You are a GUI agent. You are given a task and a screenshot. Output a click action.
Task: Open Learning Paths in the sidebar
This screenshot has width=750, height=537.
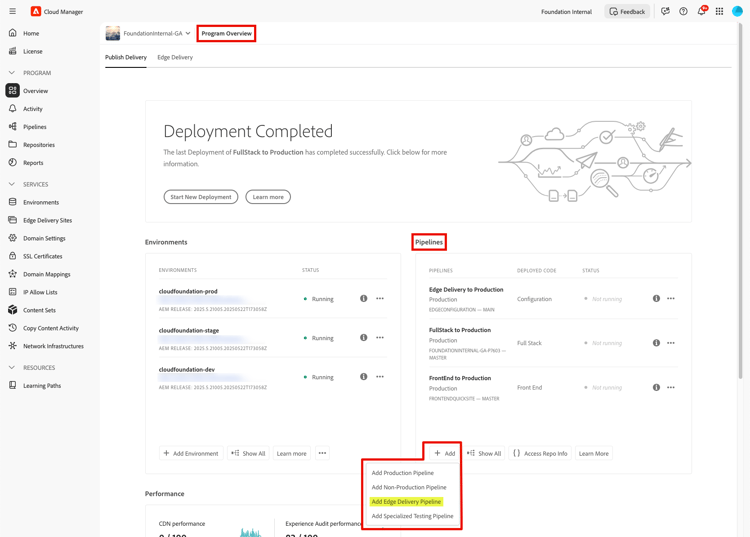(42, 386)
